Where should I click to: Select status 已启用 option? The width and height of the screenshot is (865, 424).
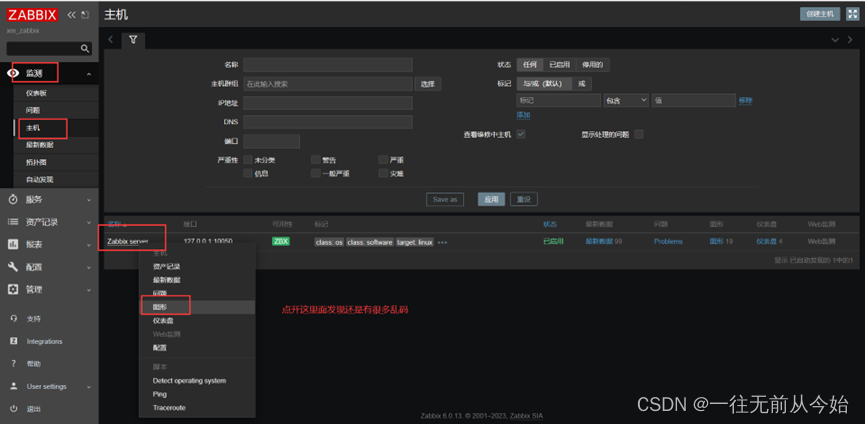[x=559, y=65]
